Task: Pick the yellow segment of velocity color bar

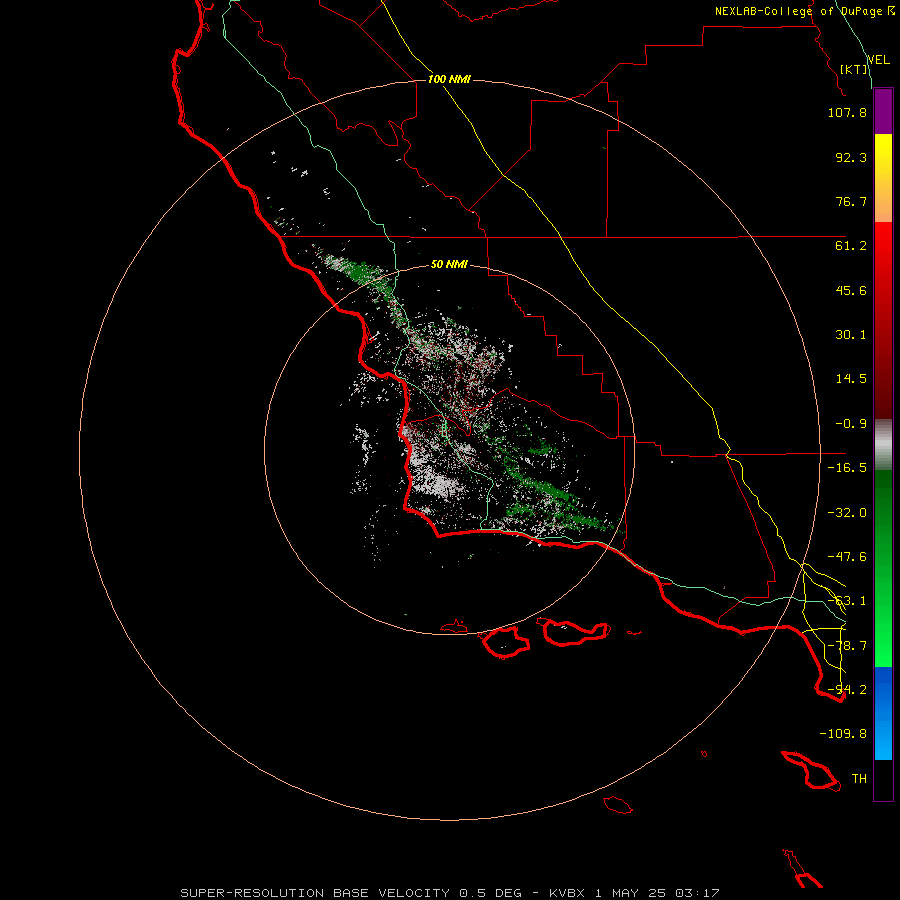Action: click(x=883, y=178)
